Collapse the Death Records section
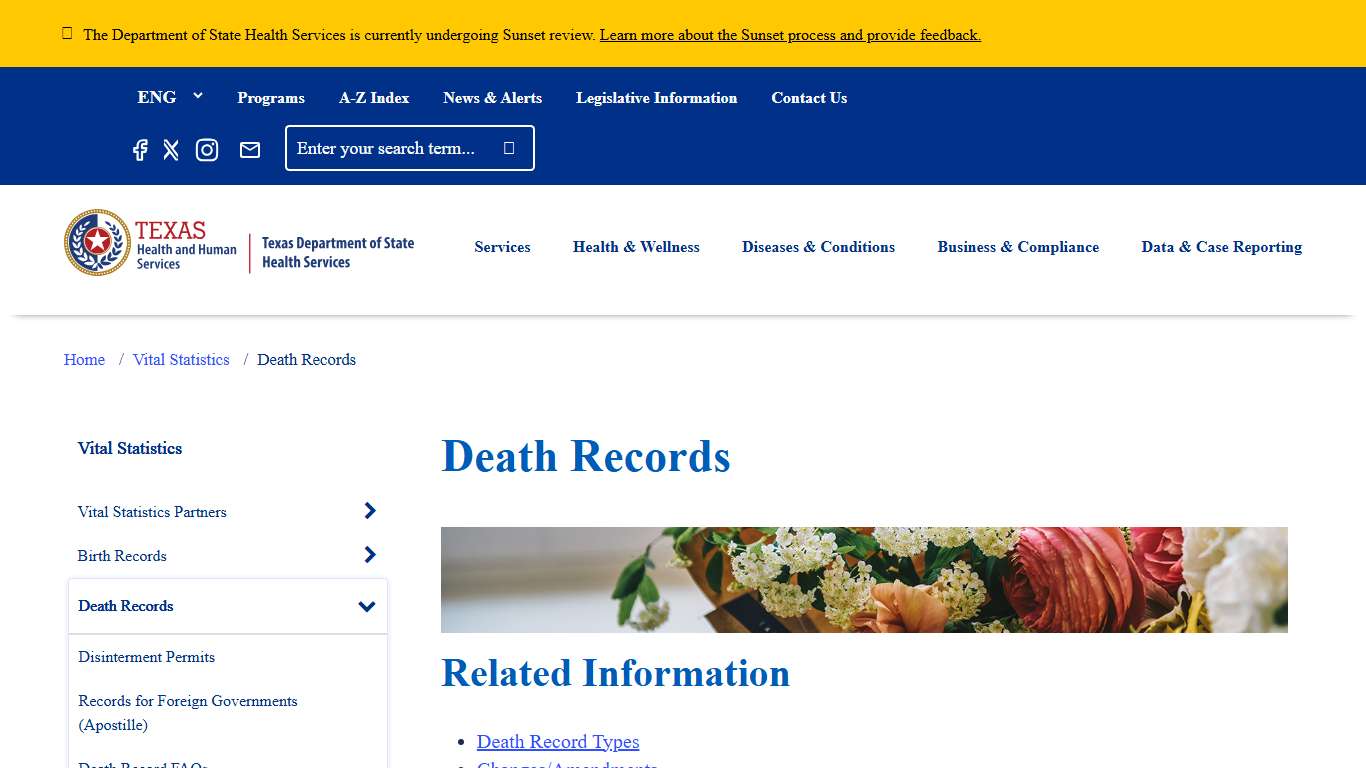 (366, 605)
